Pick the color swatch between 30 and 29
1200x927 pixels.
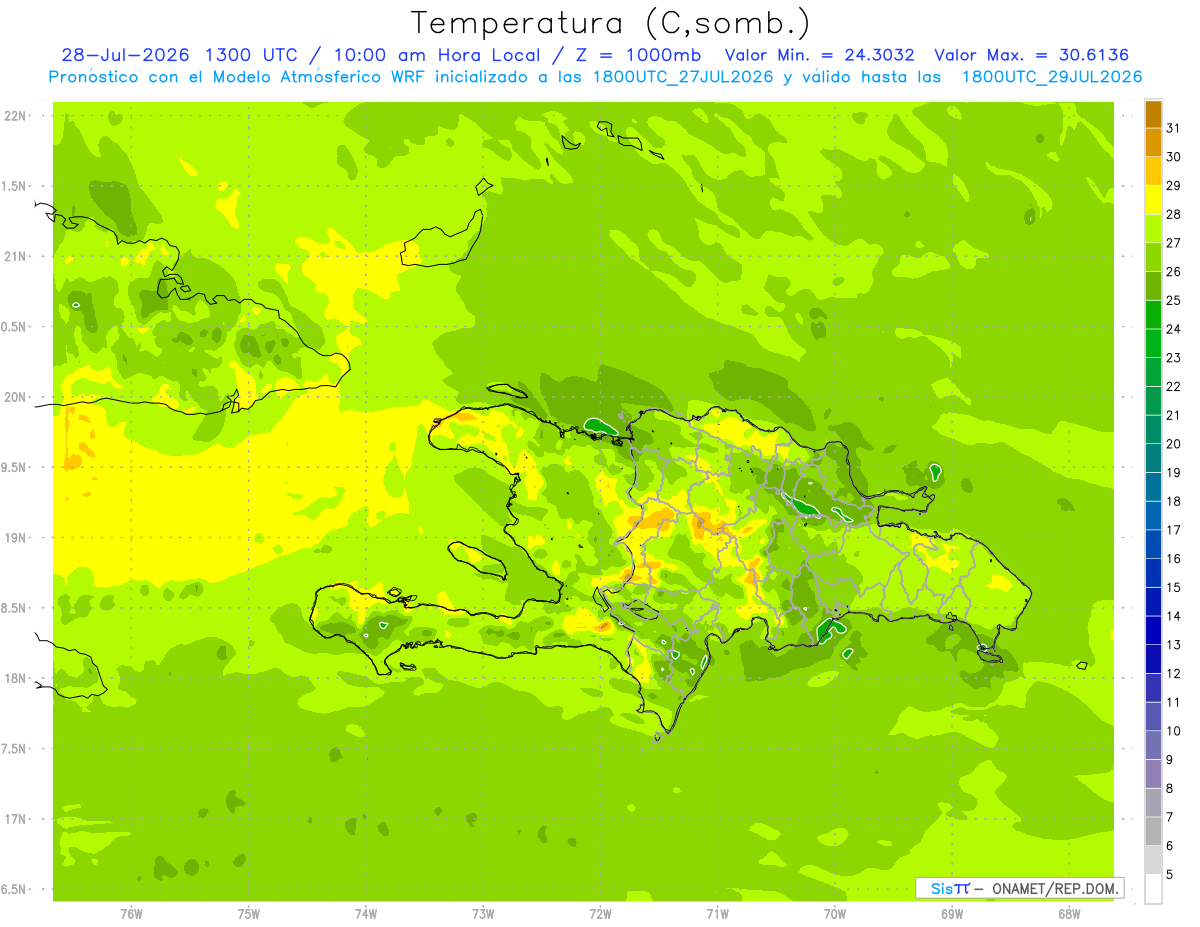pos(1153,171)
